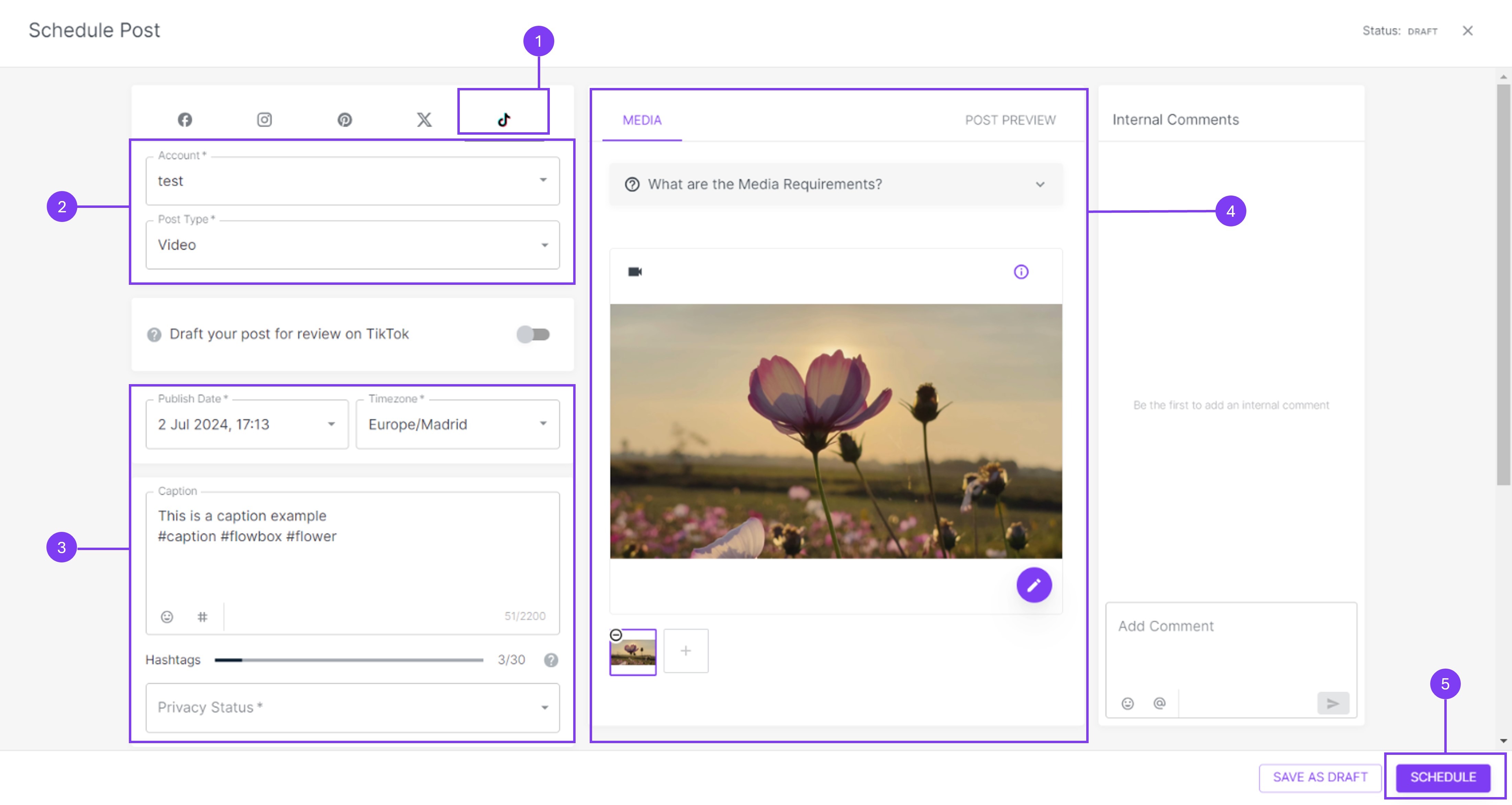Click the mention @ icon in the comment box
The height and width of the screenshot is (805, 1512).
tap(1159, 703)
